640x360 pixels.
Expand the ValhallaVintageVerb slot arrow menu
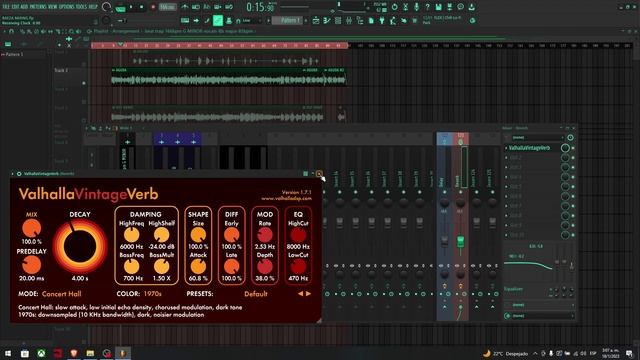pyautogui.click(x=506, y=148)
